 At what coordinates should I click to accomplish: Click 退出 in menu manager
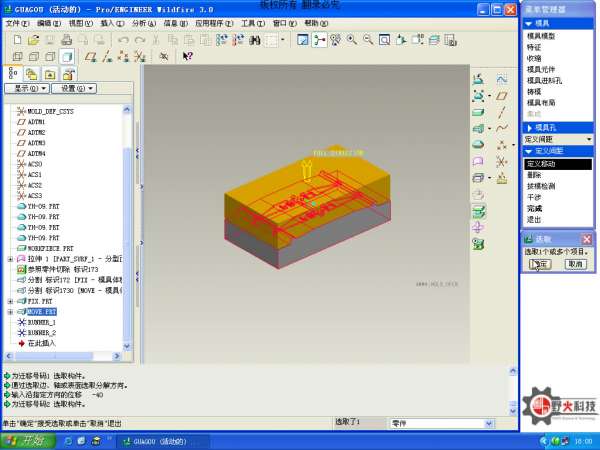[x=534, y=220]
